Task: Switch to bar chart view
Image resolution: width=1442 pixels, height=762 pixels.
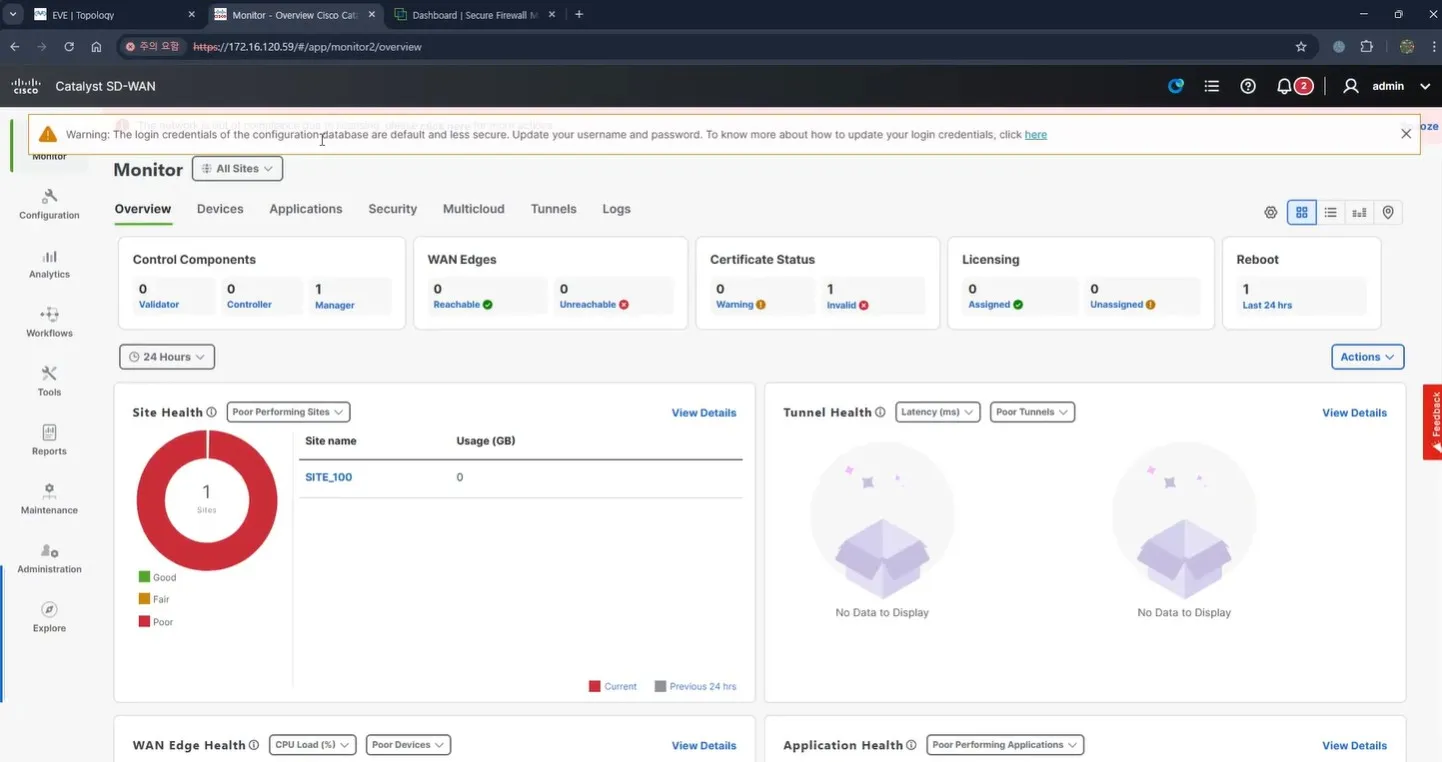Action: [1360, 212]
